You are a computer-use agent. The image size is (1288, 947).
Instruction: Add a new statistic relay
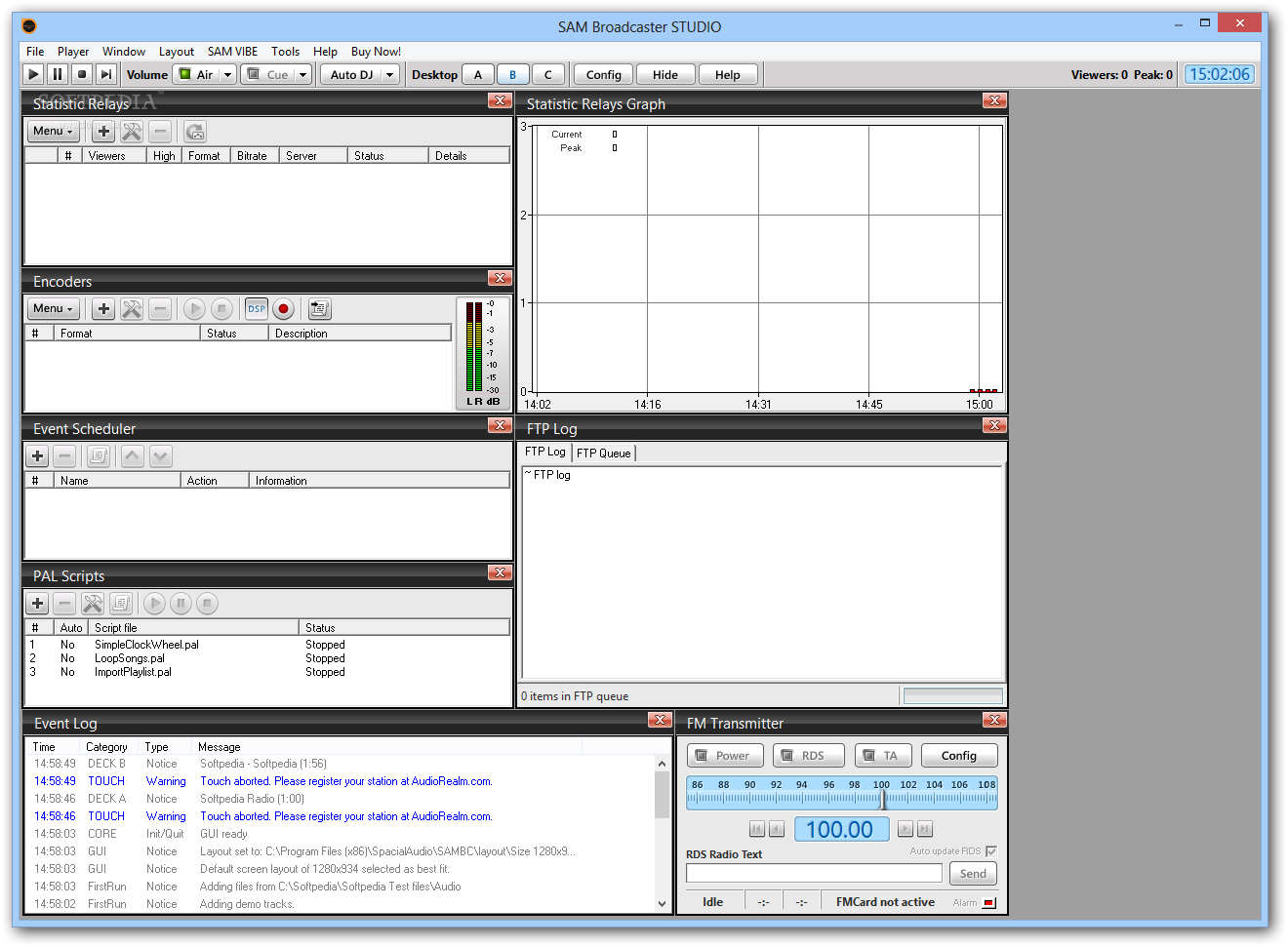click(x=103, y=132)
